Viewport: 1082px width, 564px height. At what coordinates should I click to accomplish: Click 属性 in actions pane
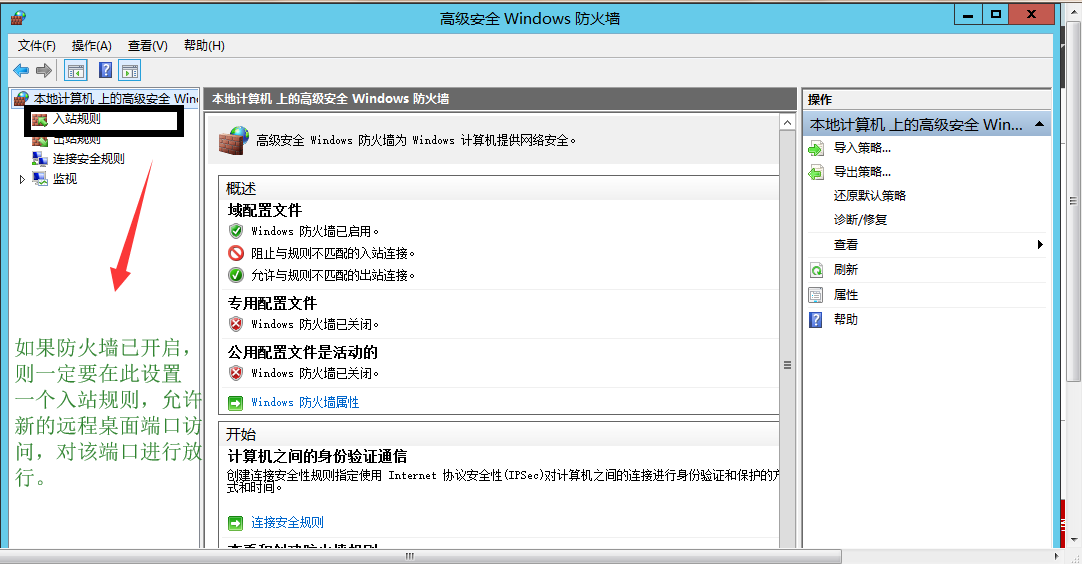click(846, 295)
